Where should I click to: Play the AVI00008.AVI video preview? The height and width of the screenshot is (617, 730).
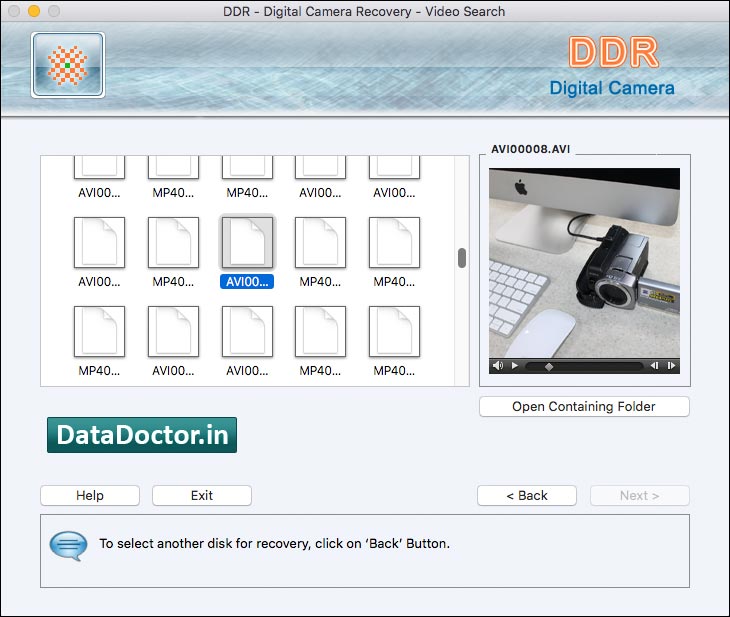tap(515, 366)
